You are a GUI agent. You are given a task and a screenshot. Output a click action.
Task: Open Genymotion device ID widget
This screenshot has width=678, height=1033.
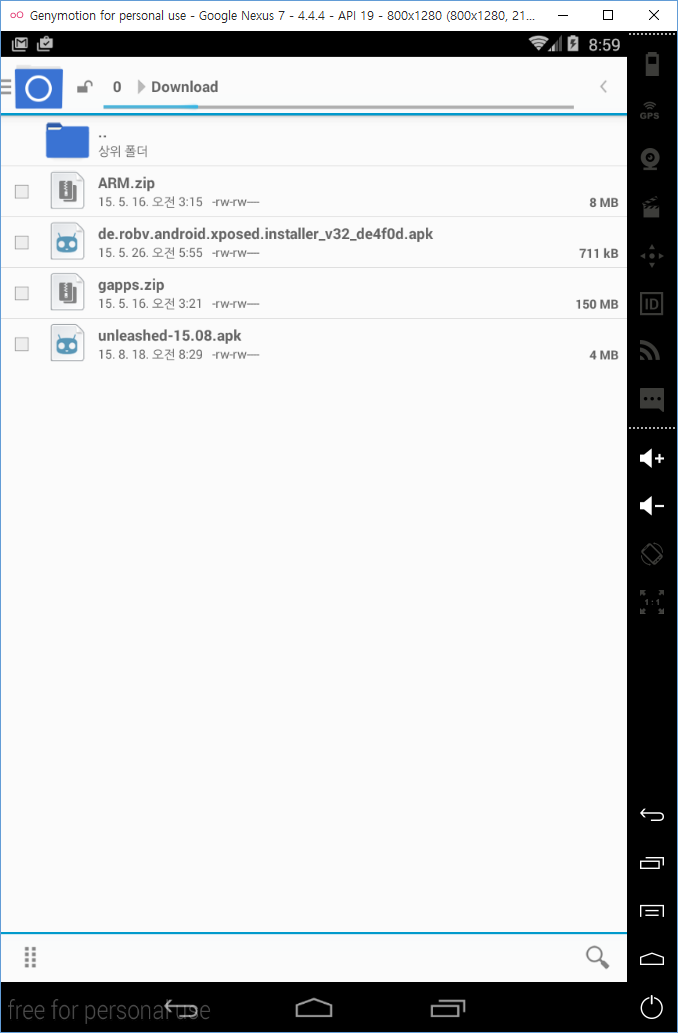[651, 304]
